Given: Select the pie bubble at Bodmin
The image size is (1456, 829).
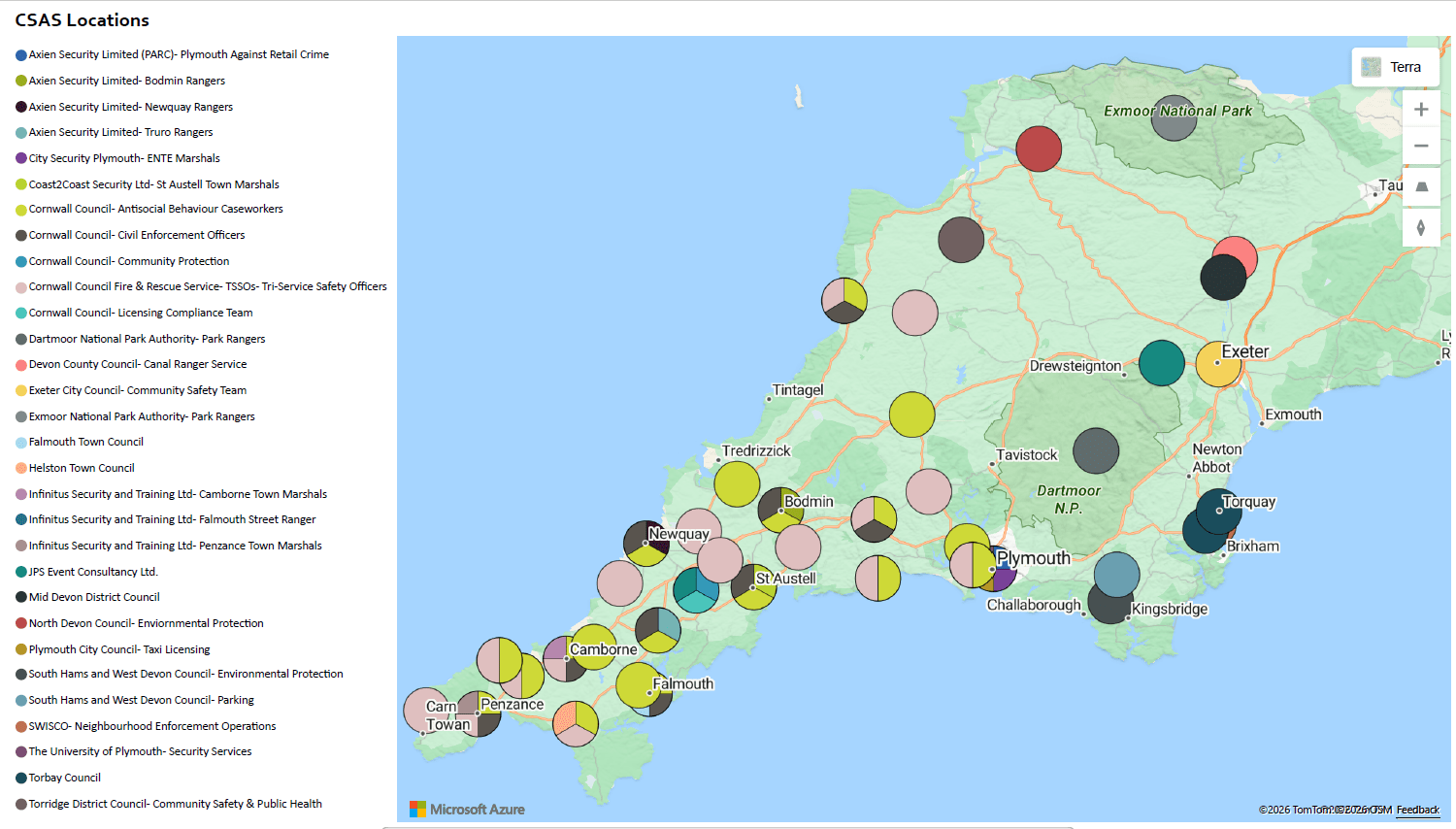Looking at the screenshot, I should point(780,511).
